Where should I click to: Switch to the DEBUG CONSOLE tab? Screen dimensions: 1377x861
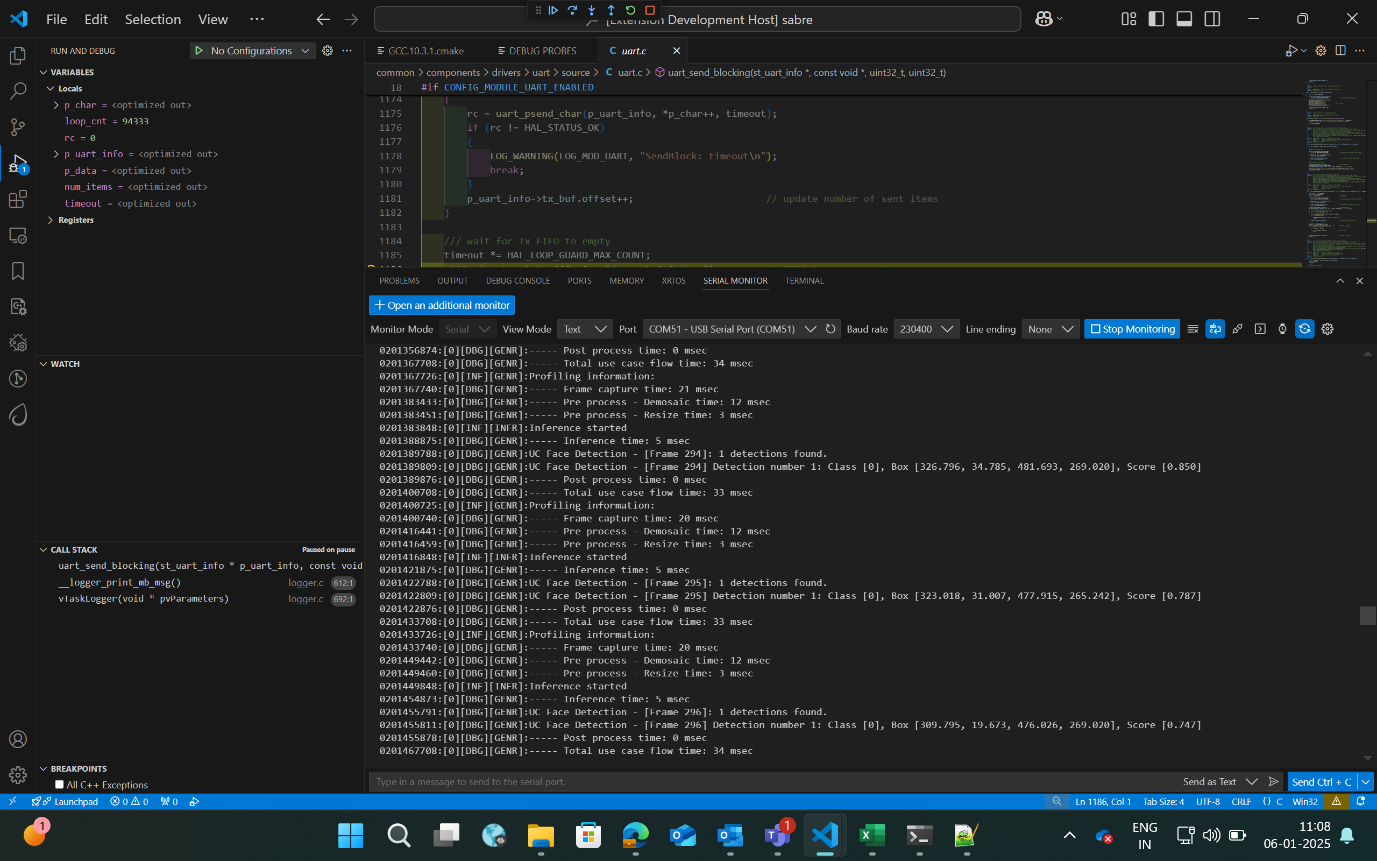517,281
